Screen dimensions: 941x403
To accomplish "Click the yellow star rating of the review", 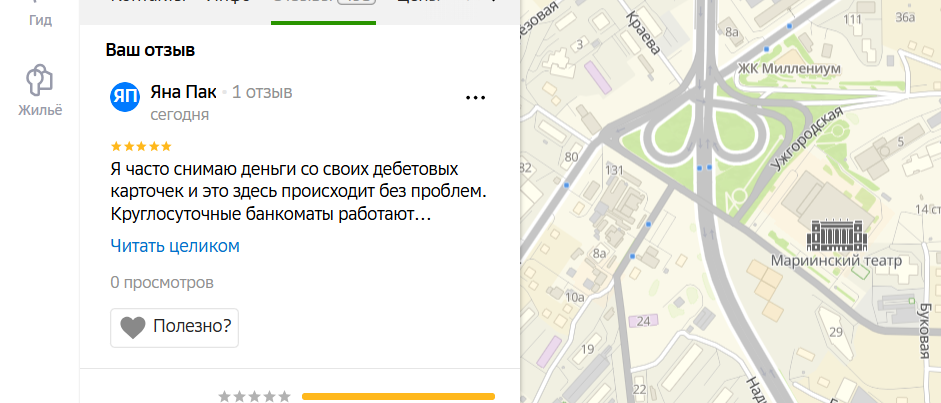I will (141, 146).
